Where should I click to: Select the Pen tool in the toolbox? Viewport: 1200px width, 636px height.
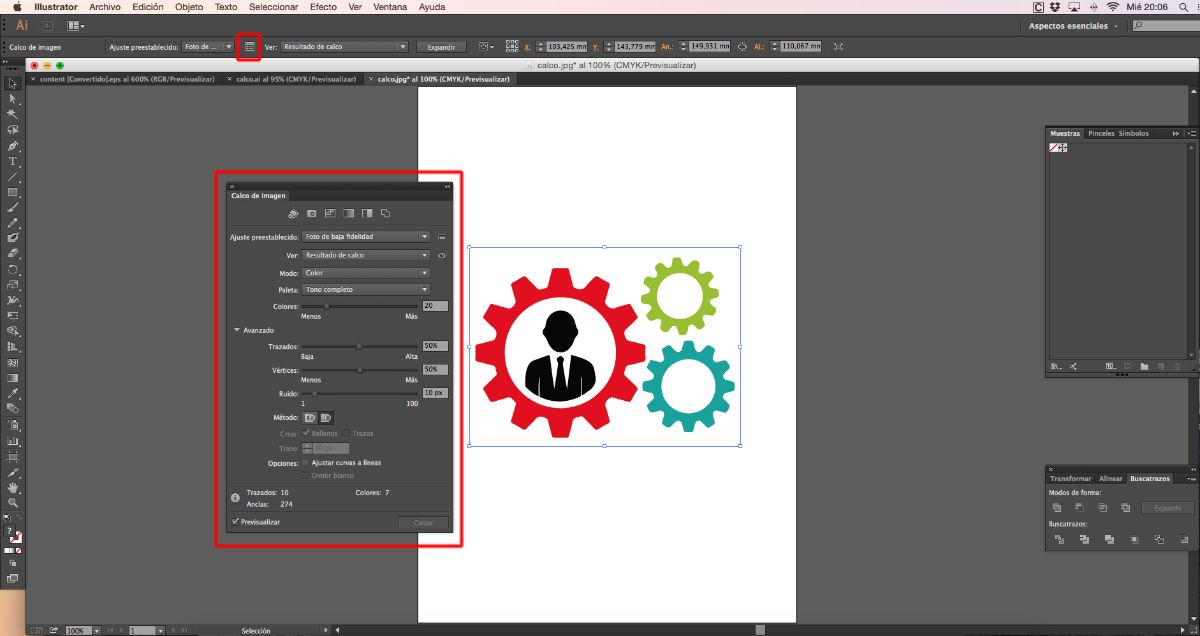click(x=13, y=145)
